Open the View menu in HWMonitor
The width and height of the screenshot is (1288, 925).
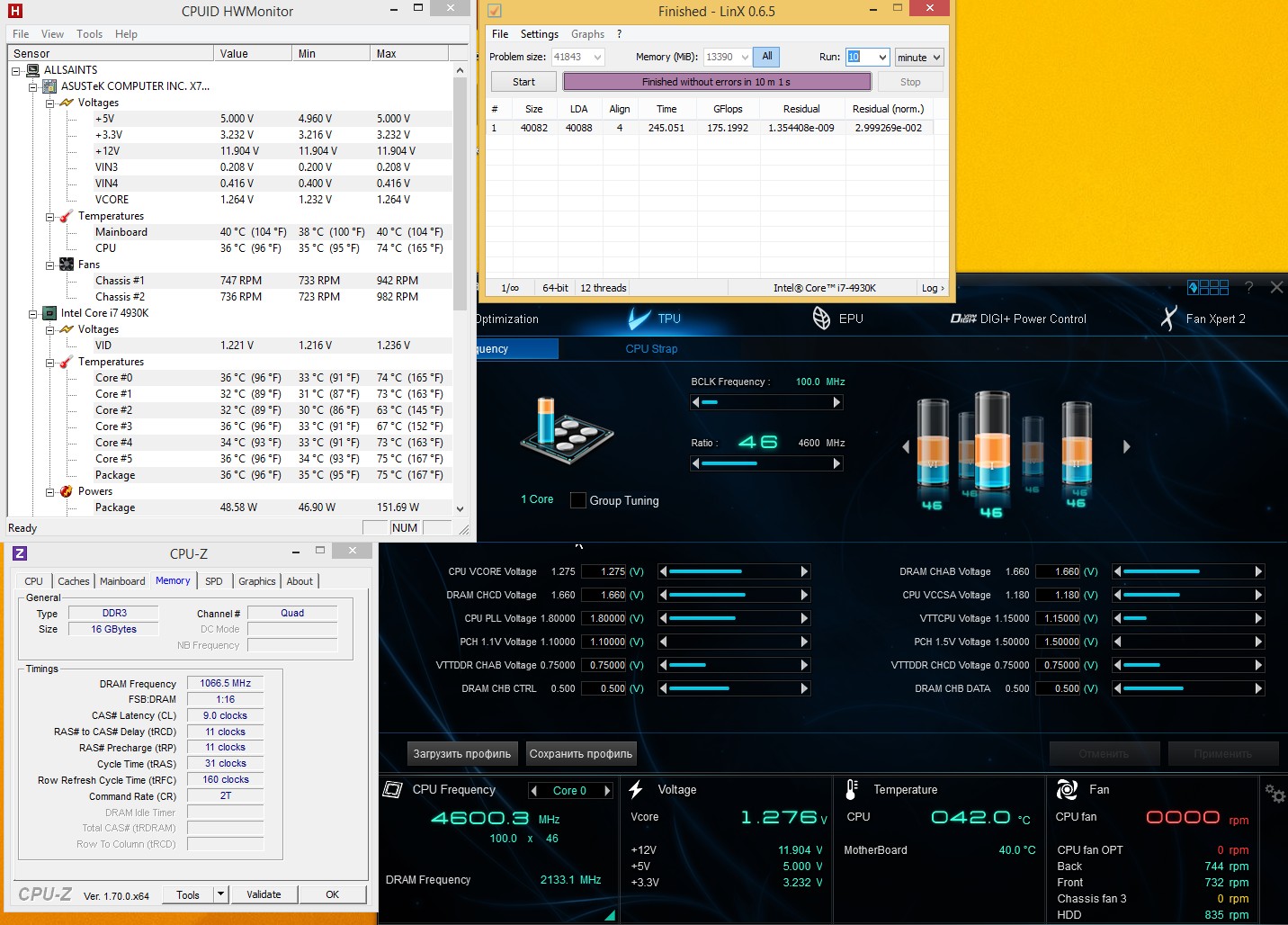pos(52,34)
